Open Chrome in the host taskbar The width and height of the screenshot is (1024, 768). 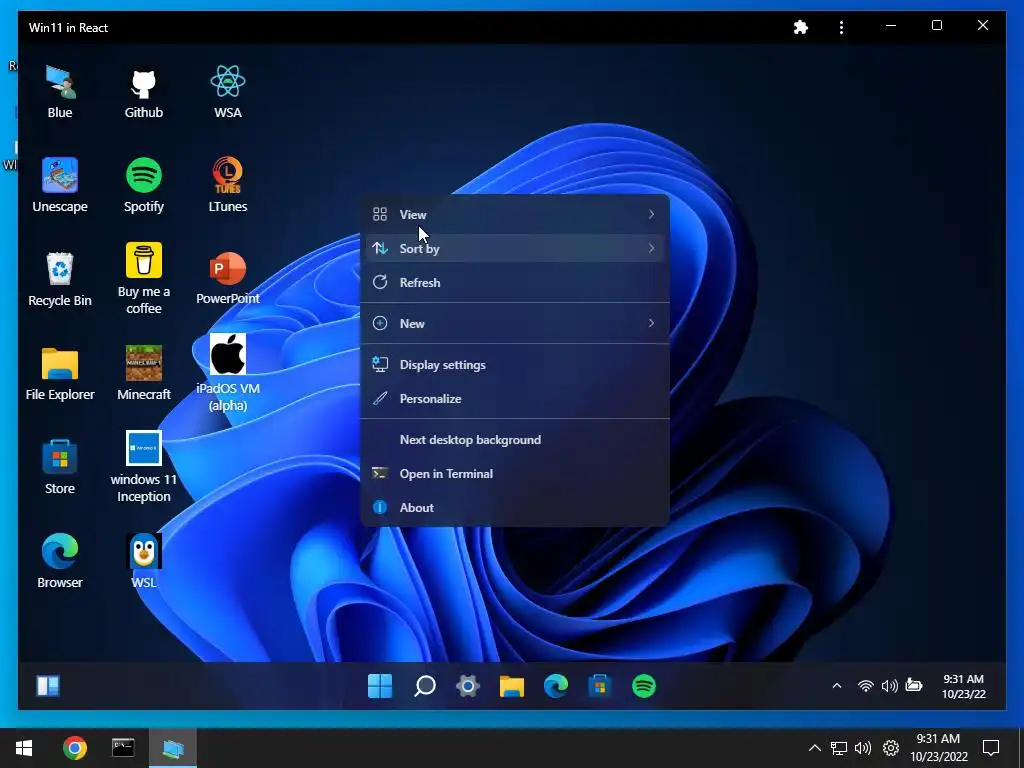[74, 748]
